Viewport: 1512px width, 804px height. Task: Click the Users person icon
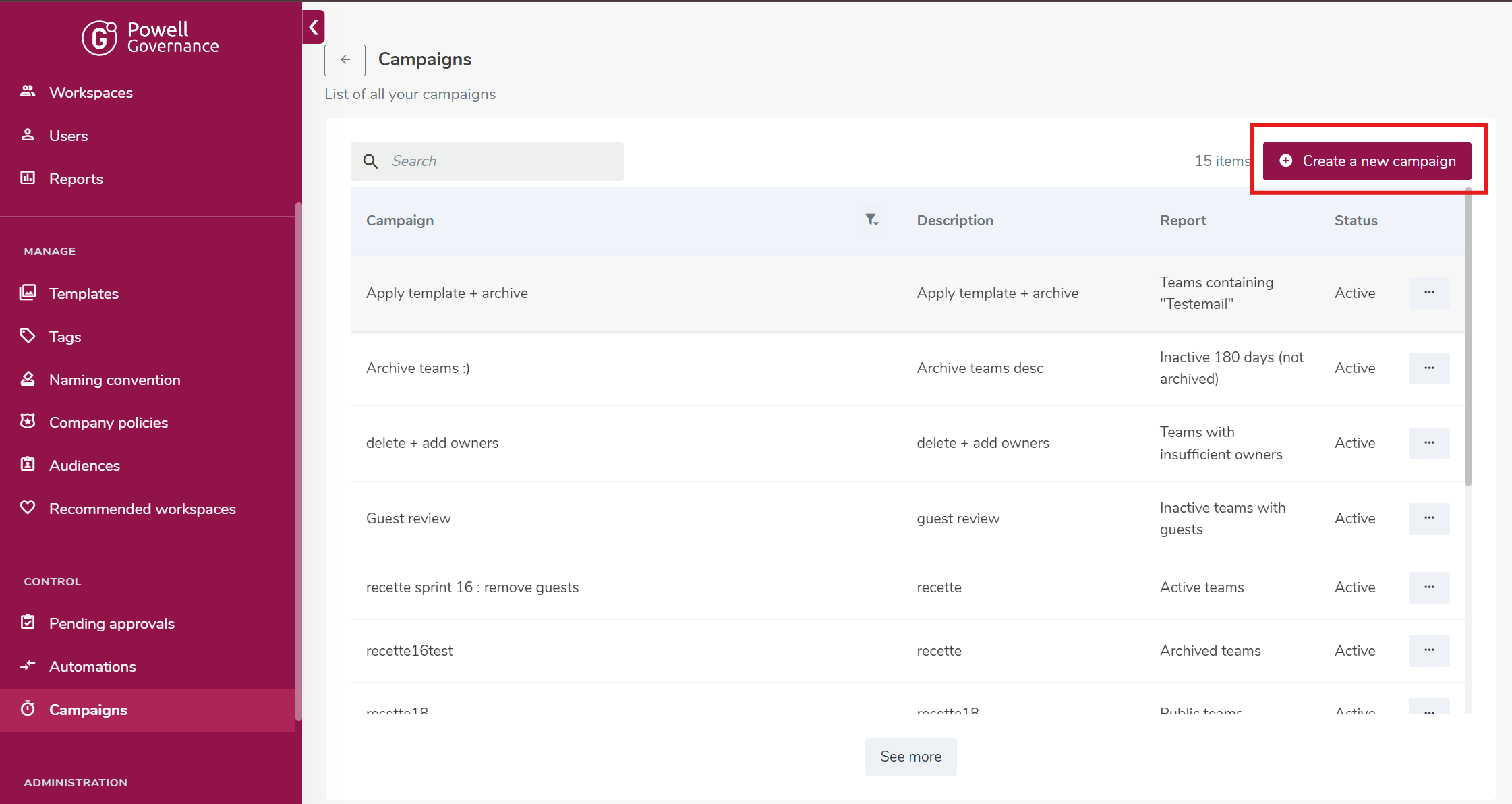28,135
